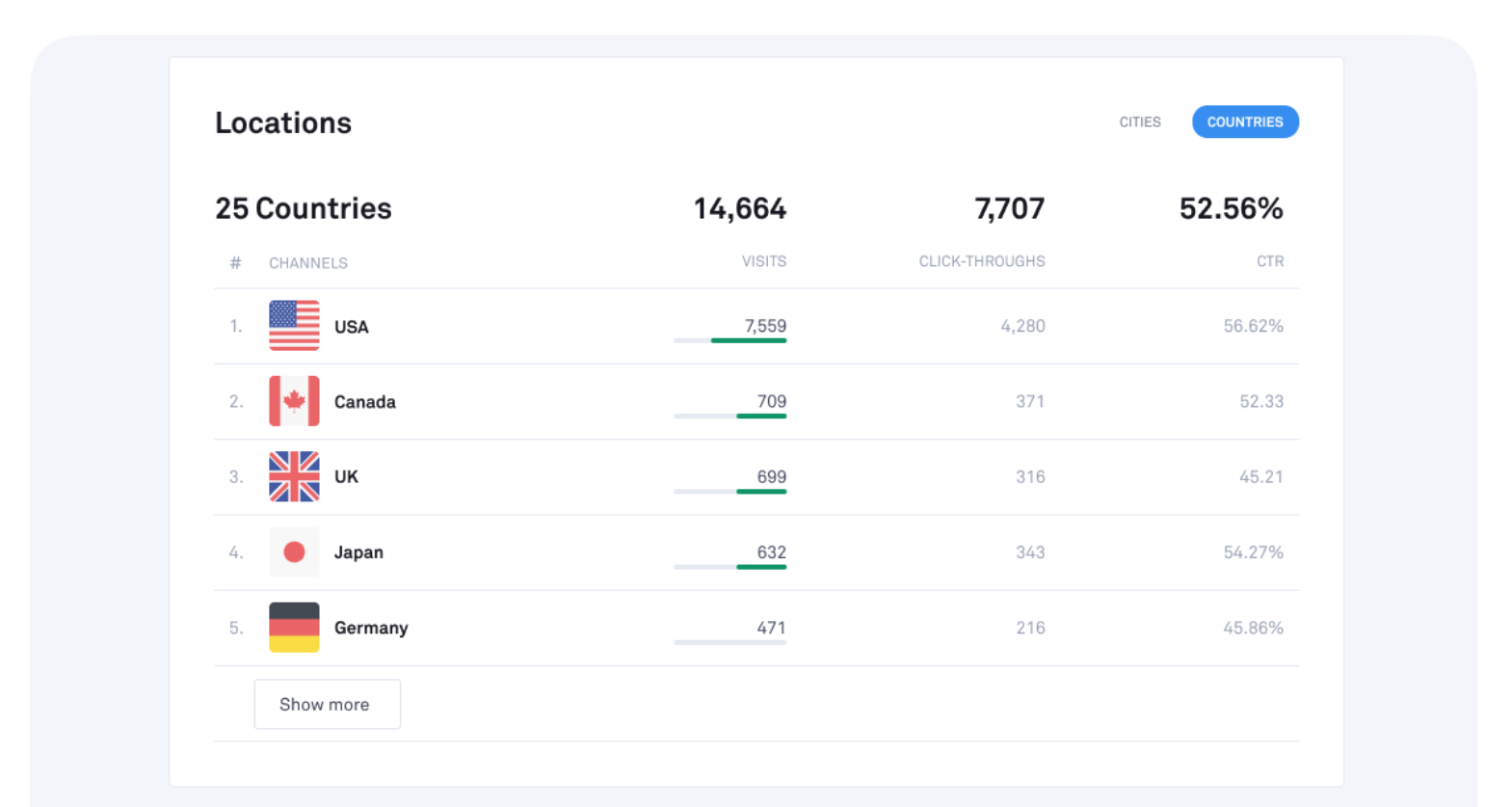1512x807 pixels.
Task: Click UK visits value 699
Action: coord(772,476)
